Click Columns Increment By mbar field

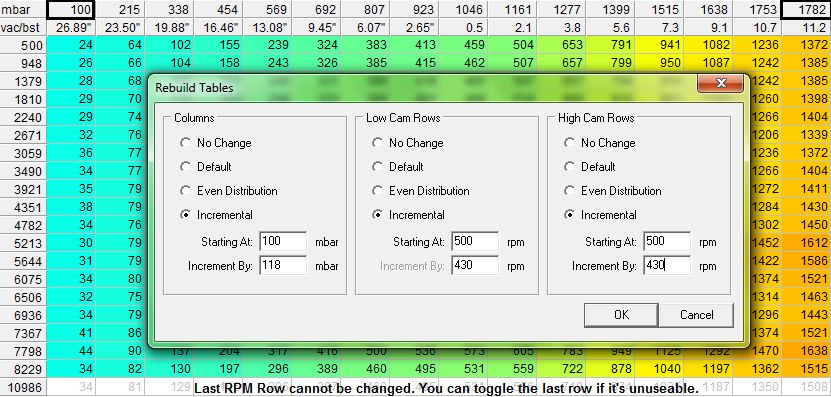click(x=283, y=266)
